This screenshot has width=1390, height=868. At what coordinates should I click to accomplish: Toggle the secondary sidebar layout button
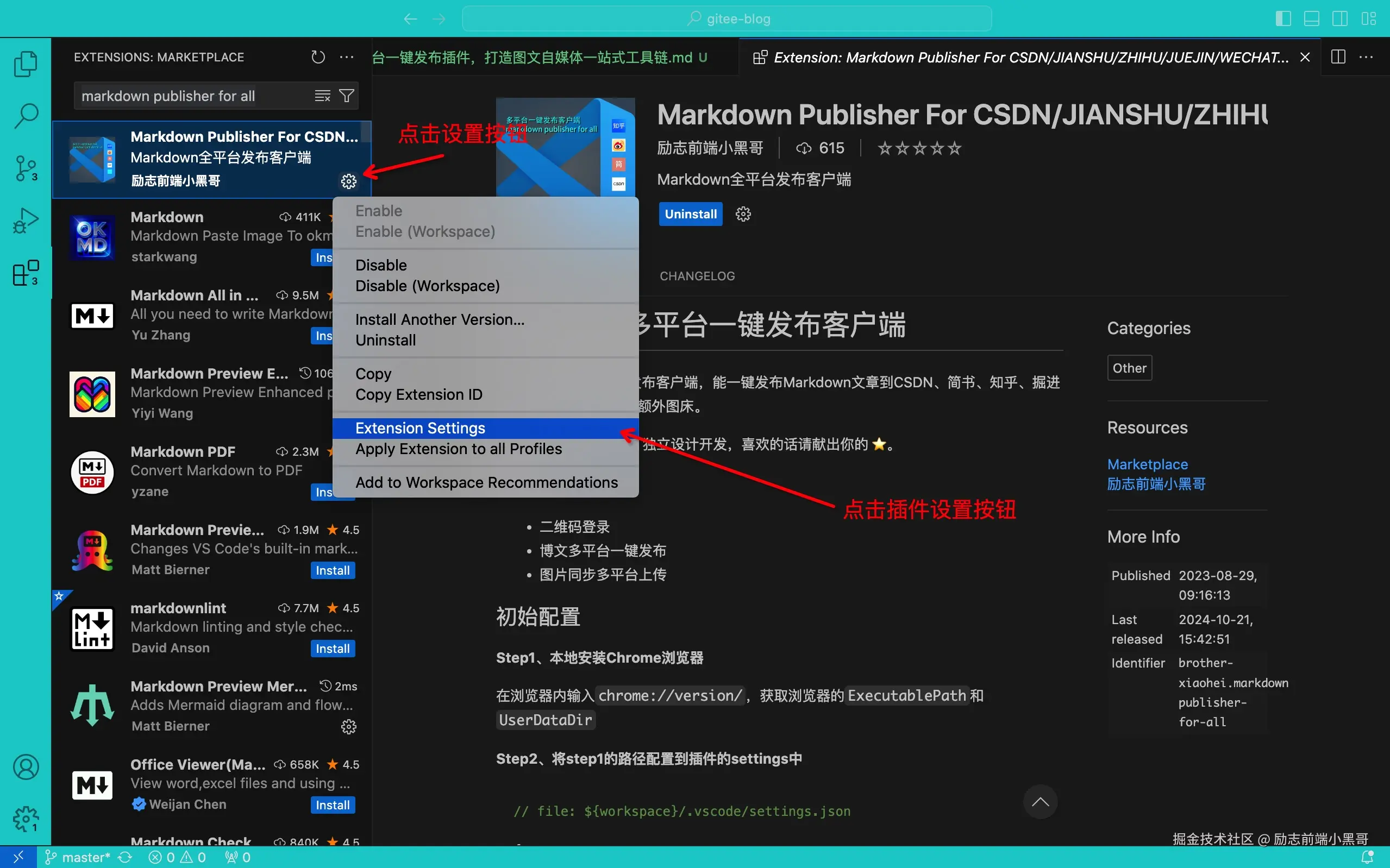1340,18
